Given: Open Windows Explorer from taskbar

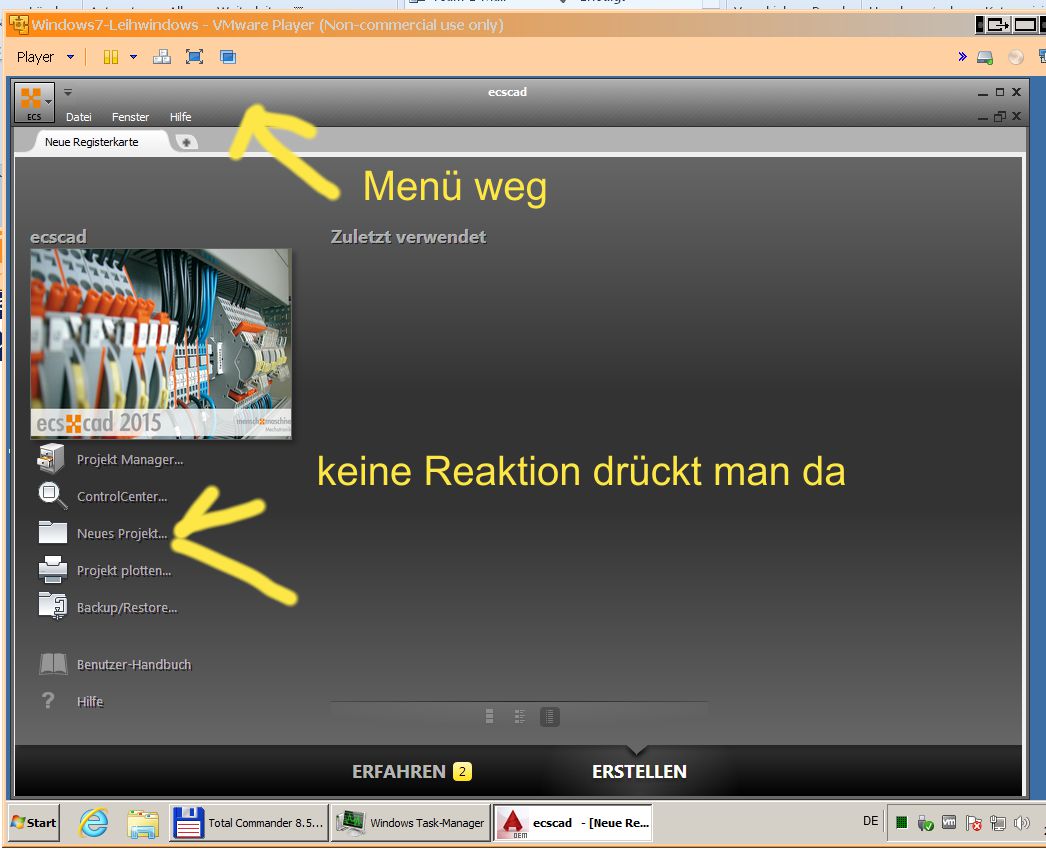Looking at the screenshot, I should (143, 824).
